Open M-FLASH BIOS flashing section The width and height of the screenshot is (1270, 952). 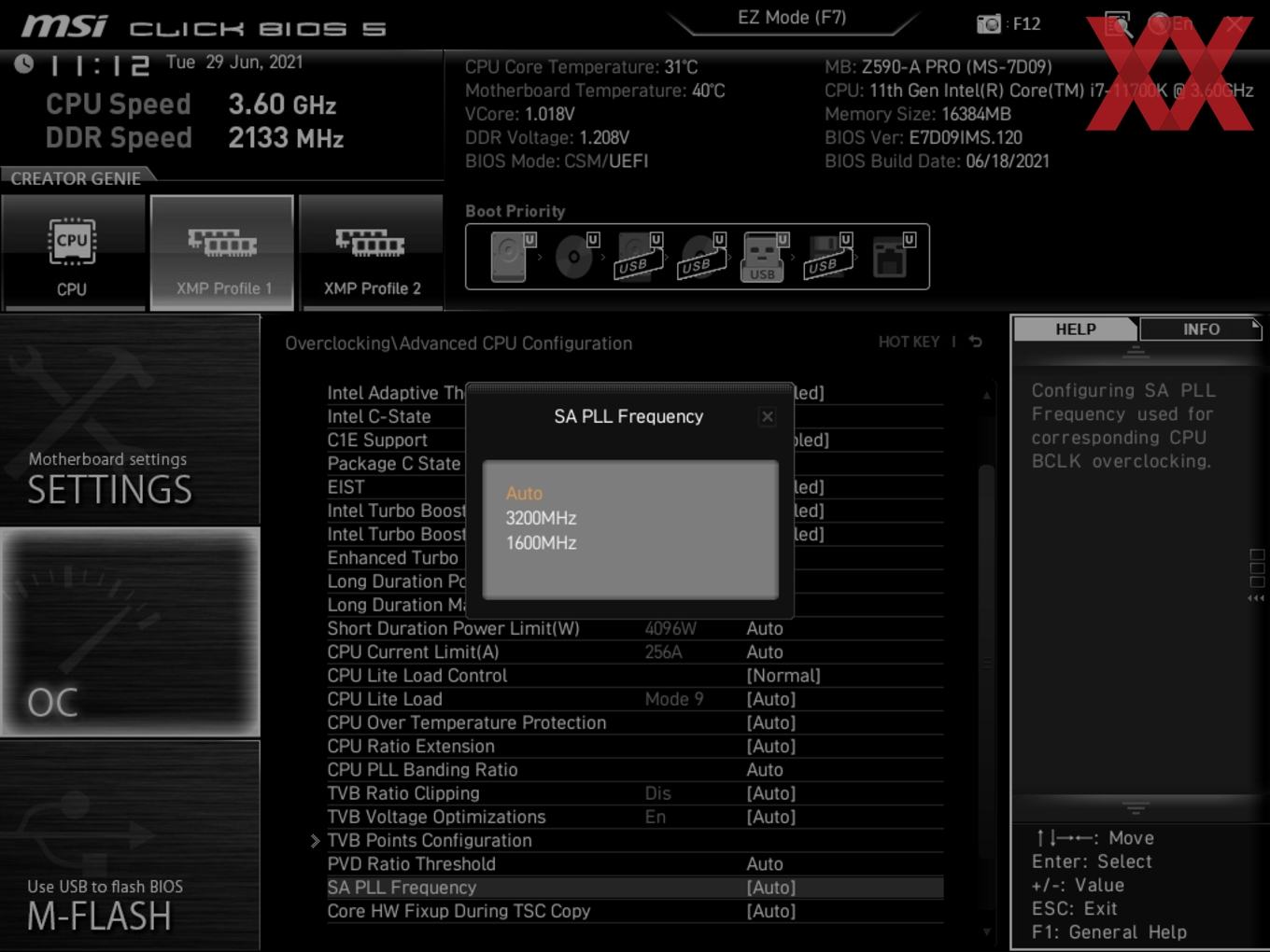tap(130, 846)
